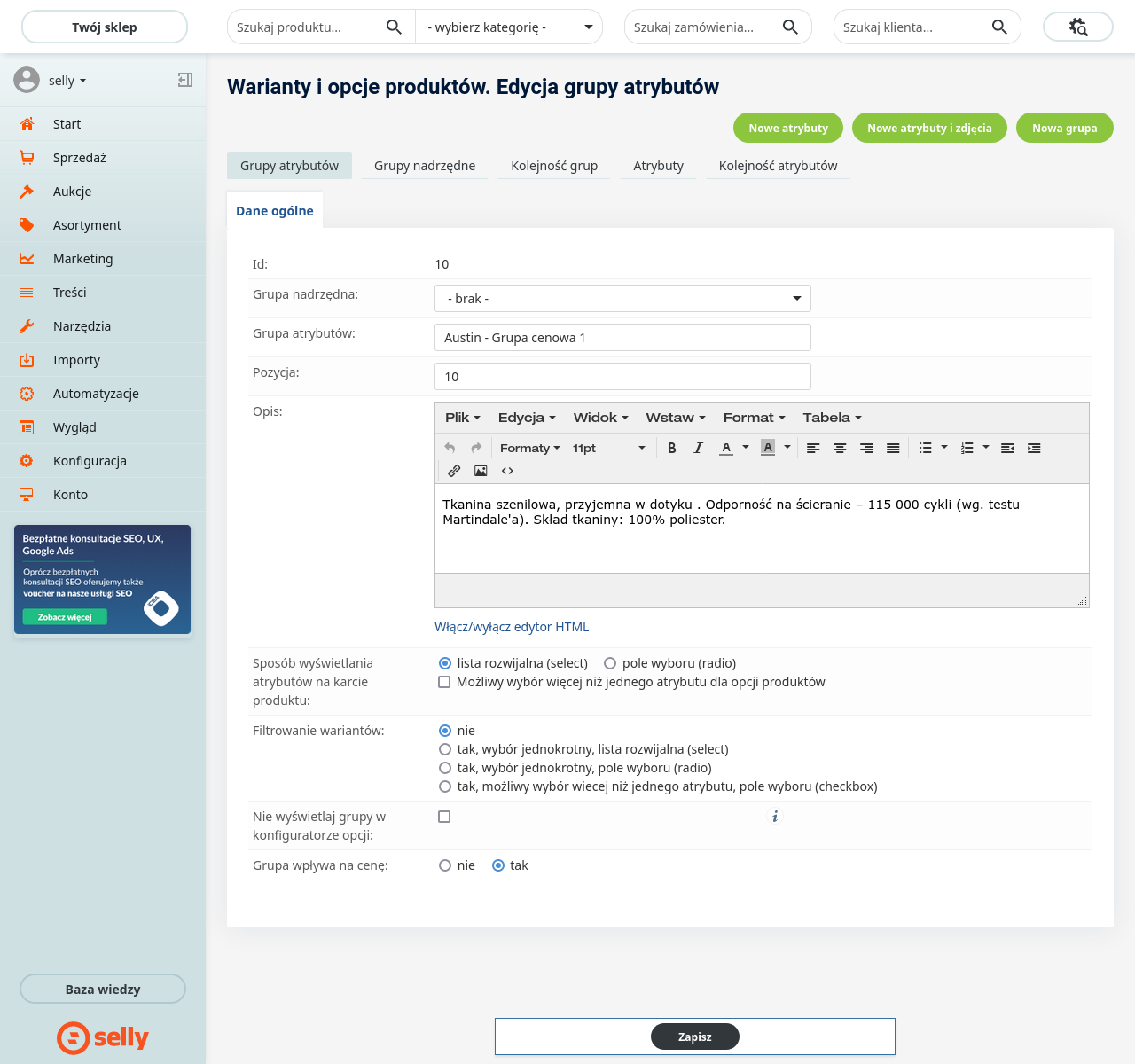Click the insert image icon in editor

click(x=481, y=471)
